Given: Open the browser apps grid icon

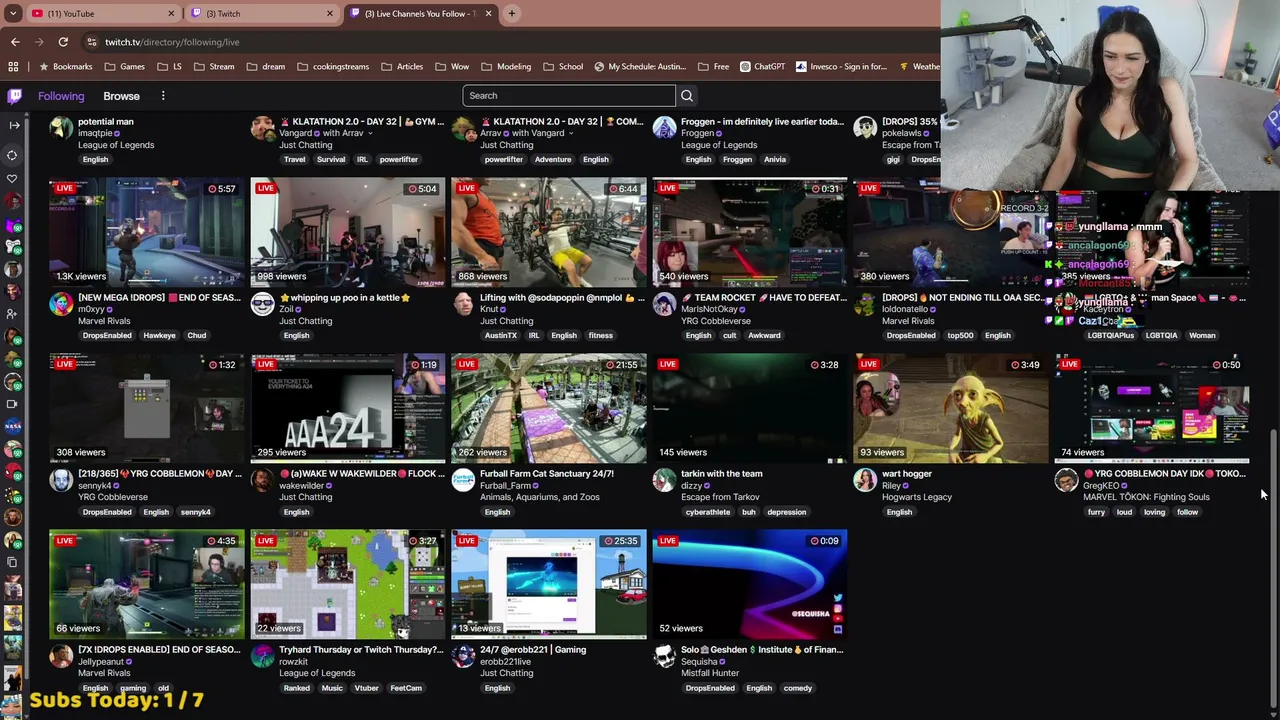Looking at the screenshot, I should pos(13,67).
